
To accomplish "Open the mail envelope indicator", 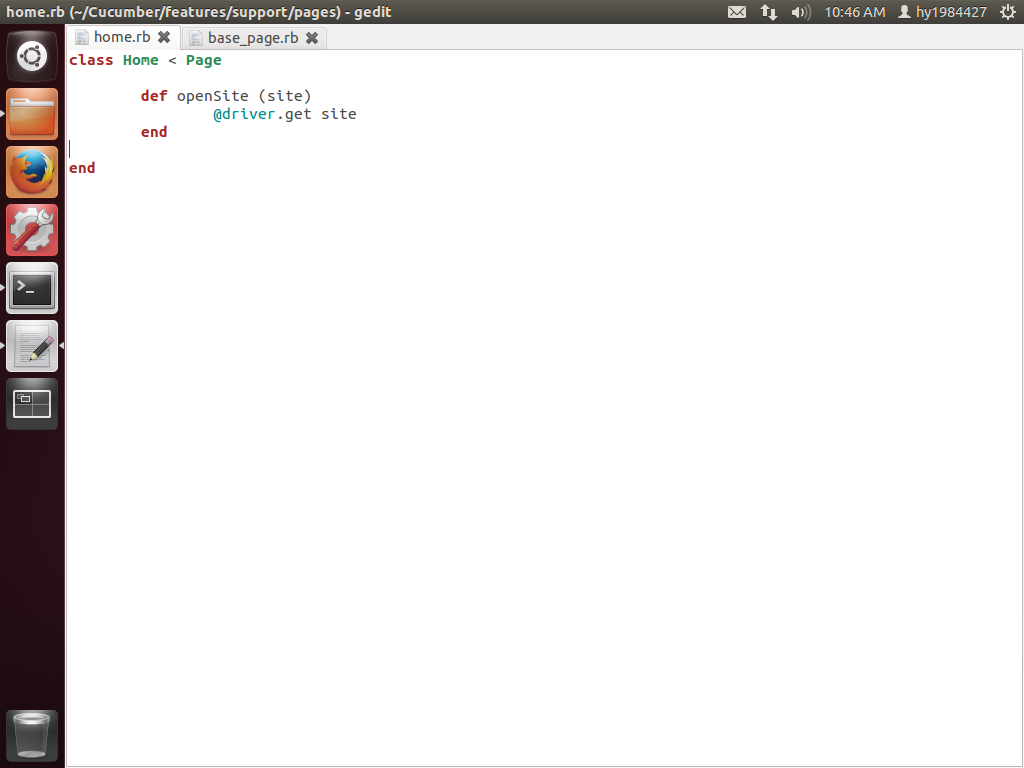I will (737, 12).
